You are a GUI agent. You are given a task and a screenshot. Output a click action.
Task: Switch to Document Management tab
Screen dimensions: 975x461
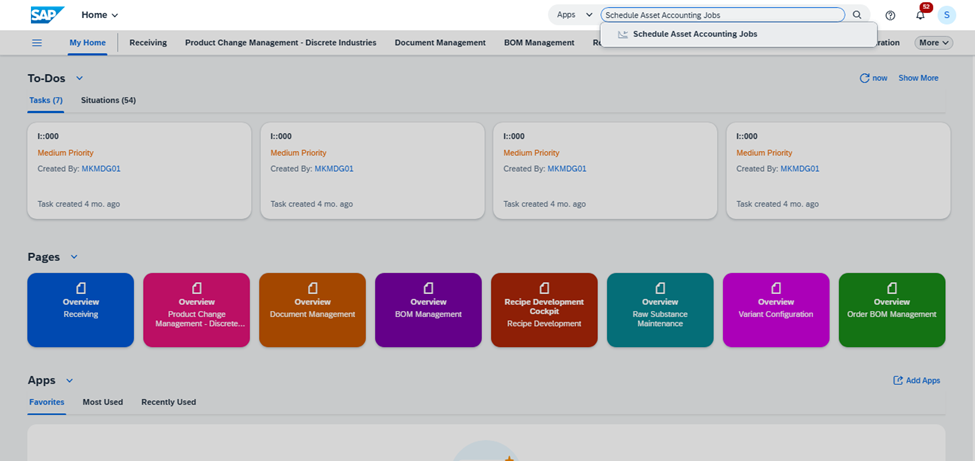point(440,43)
